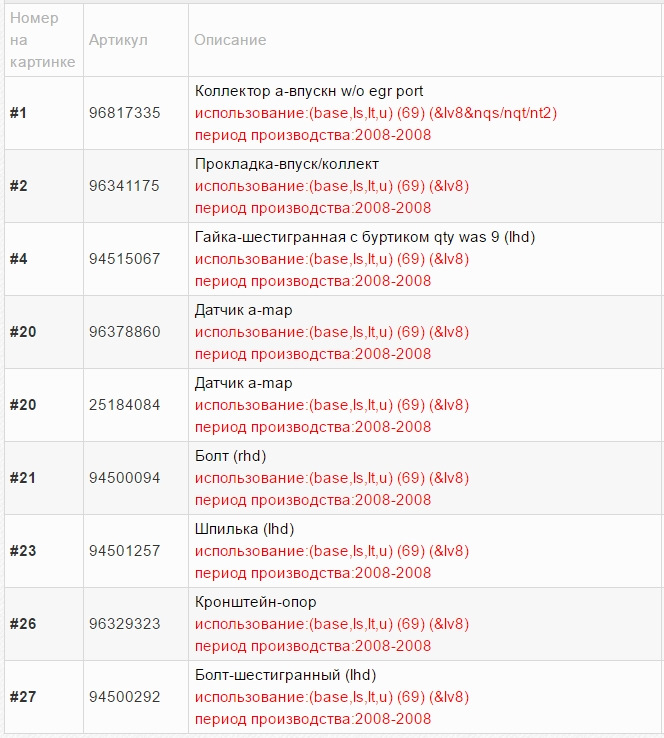Click the Шпилька (lhd) description

click(244, 529)
